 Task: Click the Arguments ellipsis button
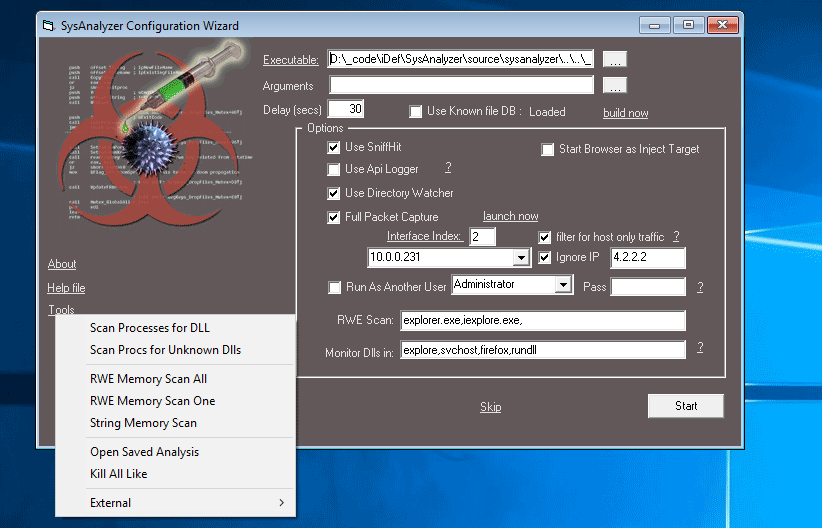(x=615, y=85)
